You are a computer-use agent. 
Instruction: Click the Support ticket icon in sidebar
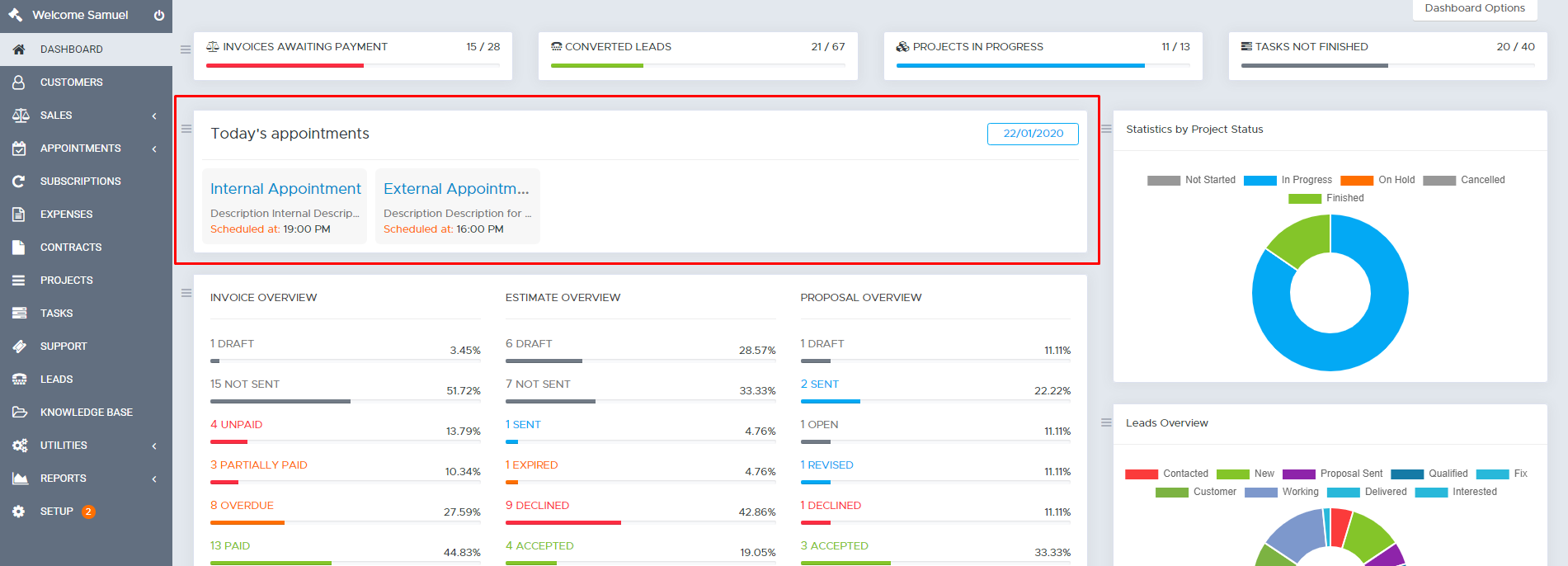[x=18, y=347]
